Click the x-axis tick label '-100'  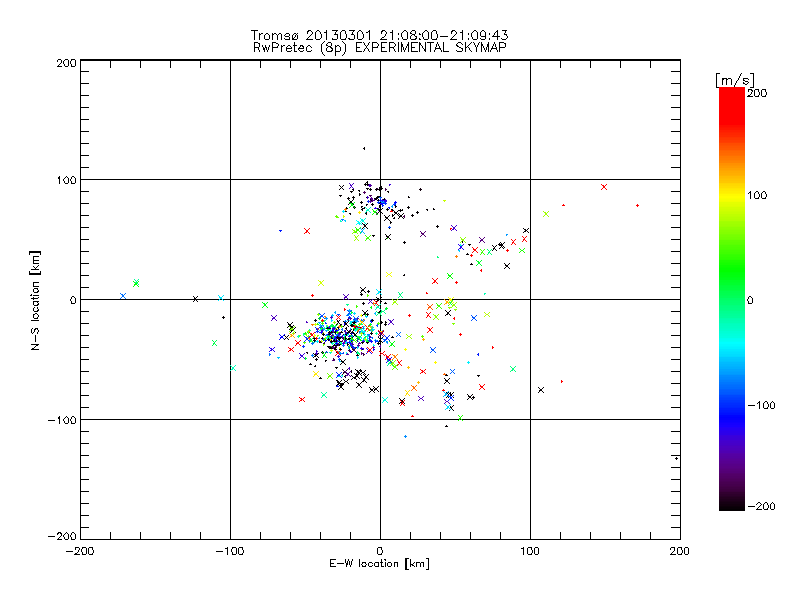click(230, 552)
